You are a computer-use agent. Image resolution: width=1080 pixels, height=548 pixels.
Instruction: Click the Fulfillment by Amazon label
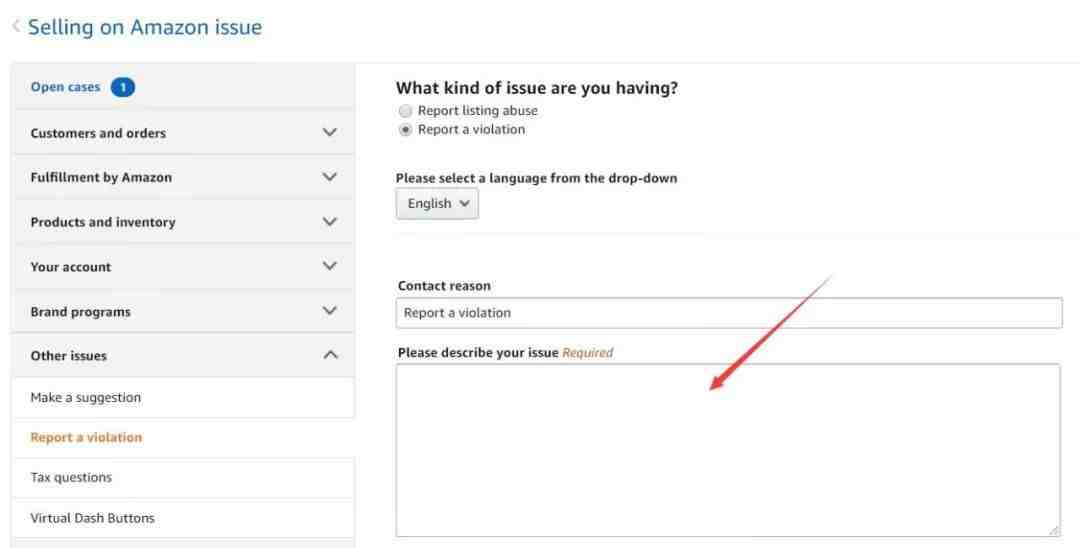click(101, 177)
